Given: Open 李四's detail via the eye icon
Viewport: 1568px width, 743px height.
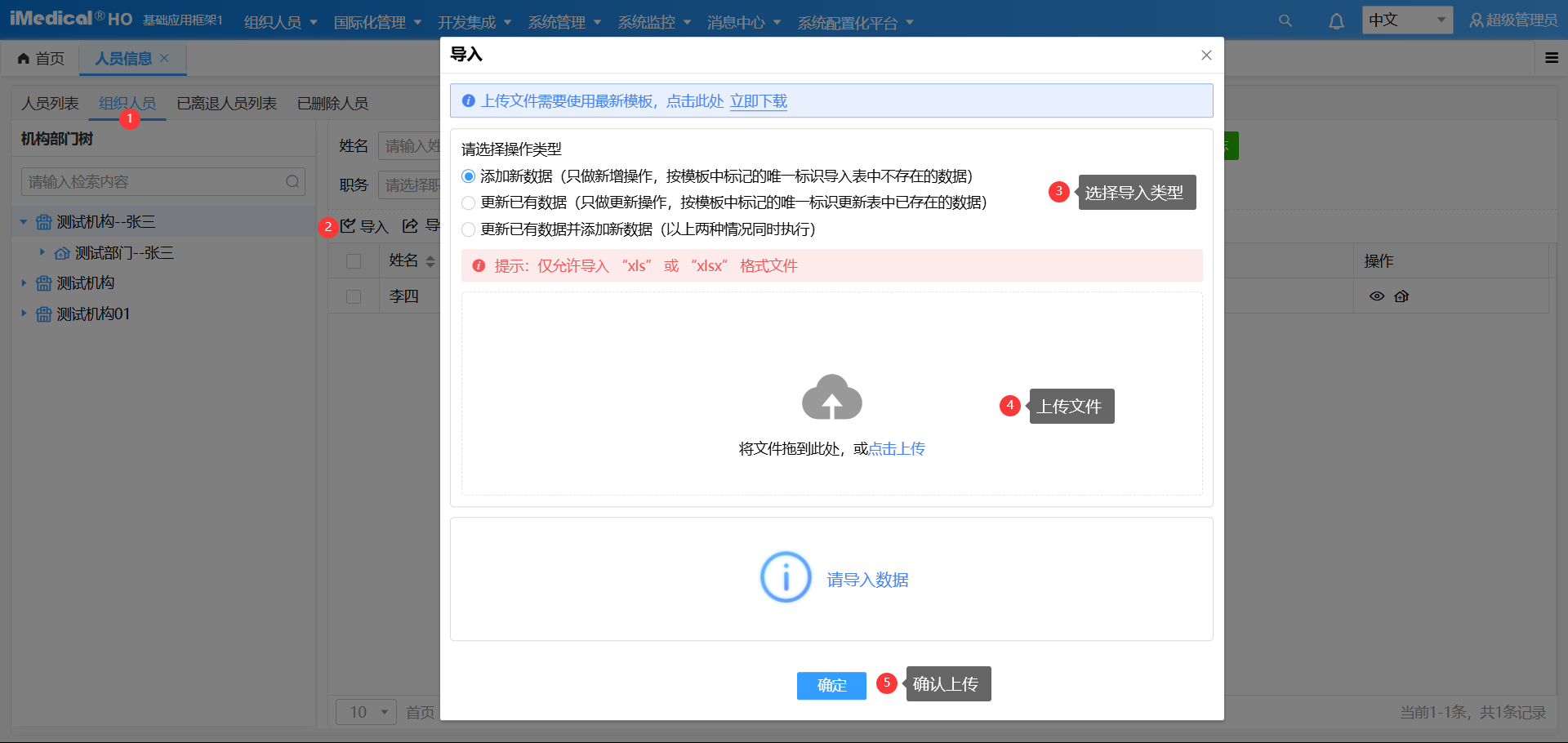Looking at the screenshot, I should tap(1377, 296).
